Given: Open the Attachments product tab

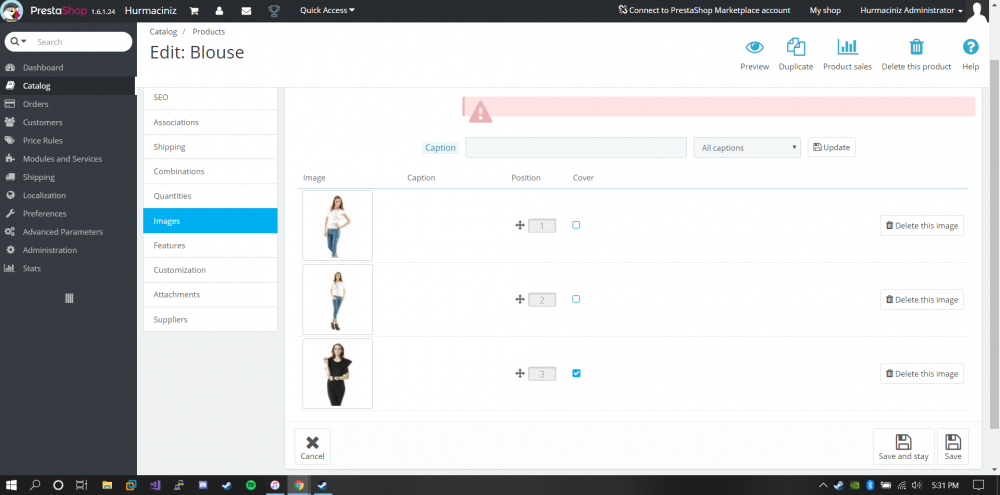Looking at the screenshot, I should coord(210,295).
